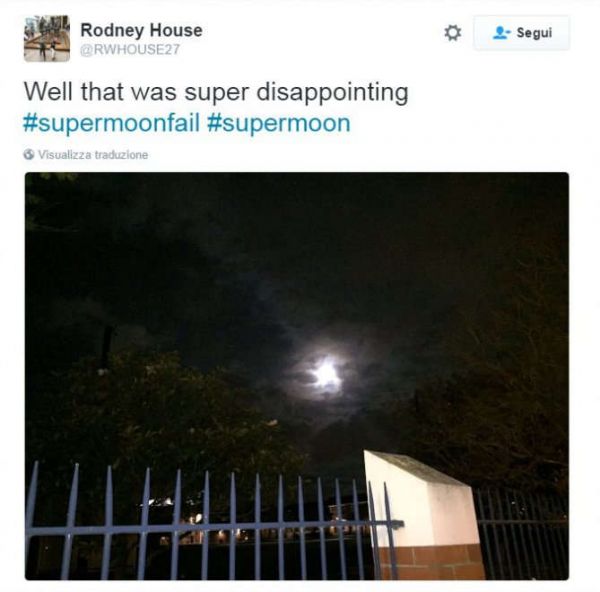Select the tweet text 'Well that was super disappointing'
Image resolution: width=600 pixels, height=592 pixels.
point(216,92)
